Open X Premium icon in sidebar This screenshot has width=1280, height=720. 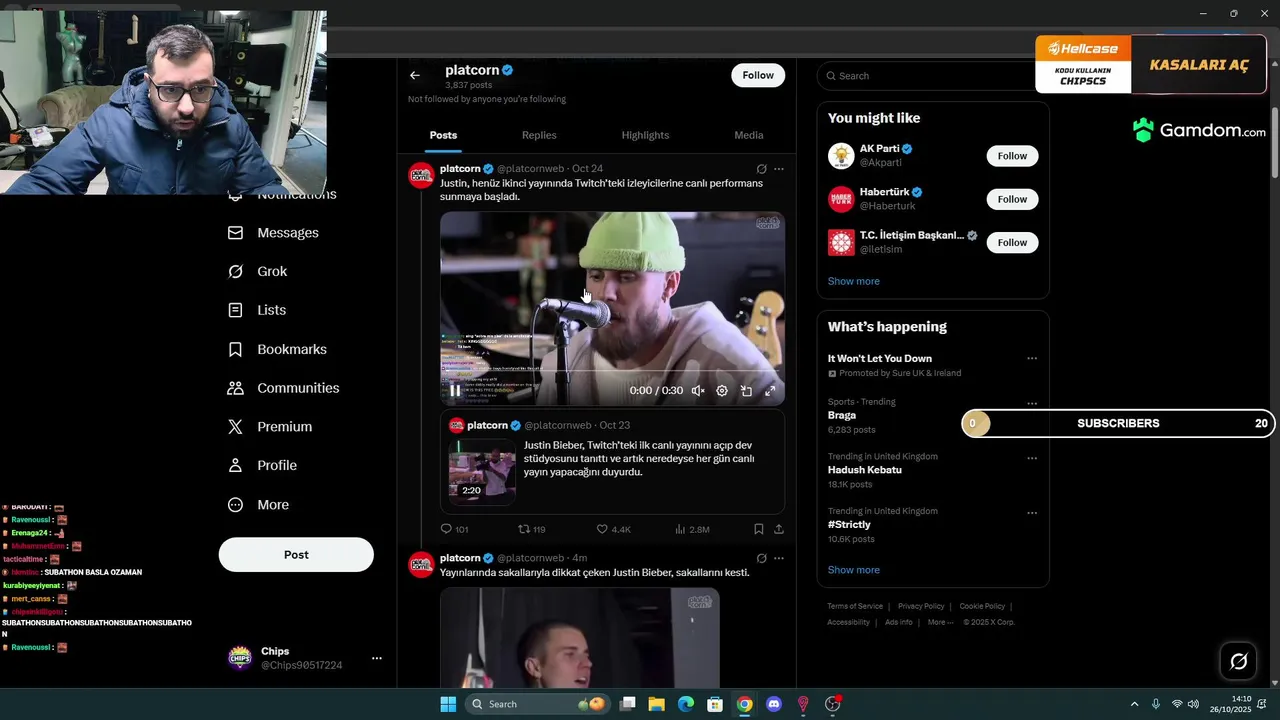[x=235, y=427]
